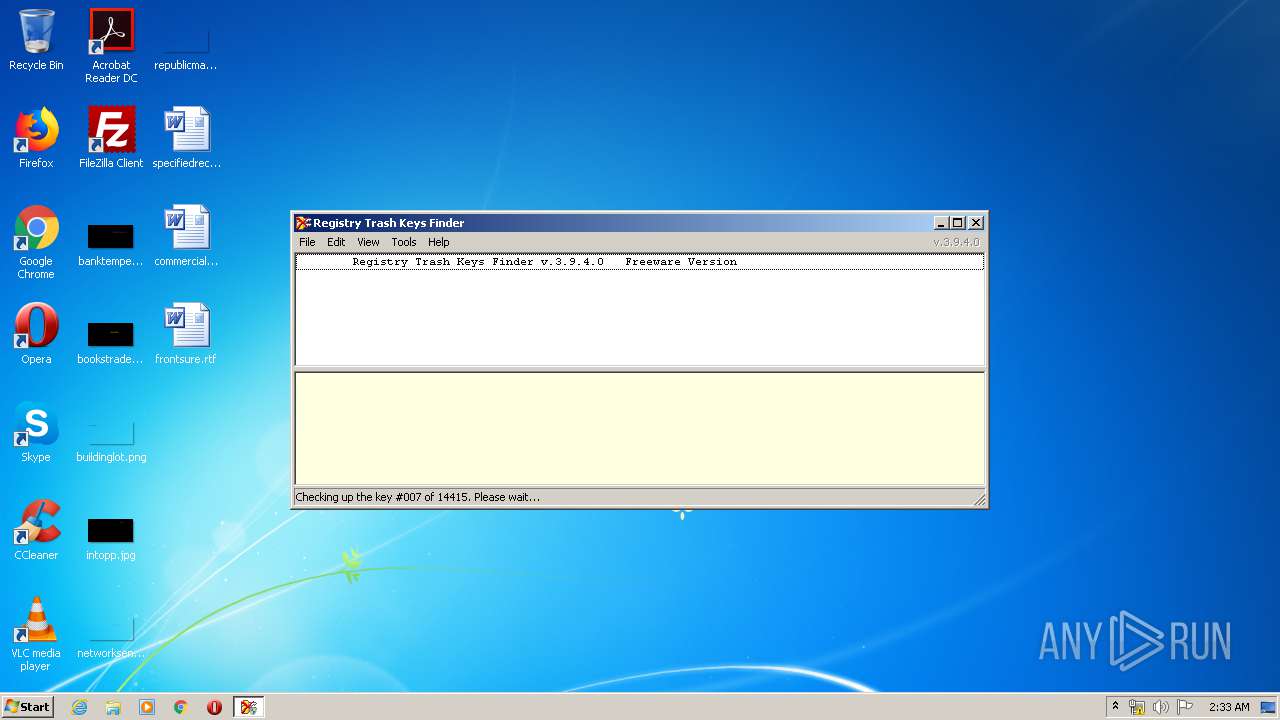Viewport: 1280px width, 720px height.
Task: Launch Internet Explorer from taskbar
Action: [x=79, y=707]
